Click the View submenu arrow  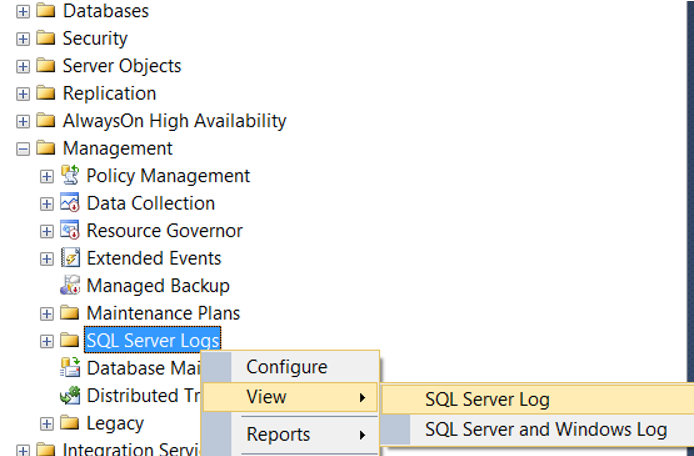362,398
